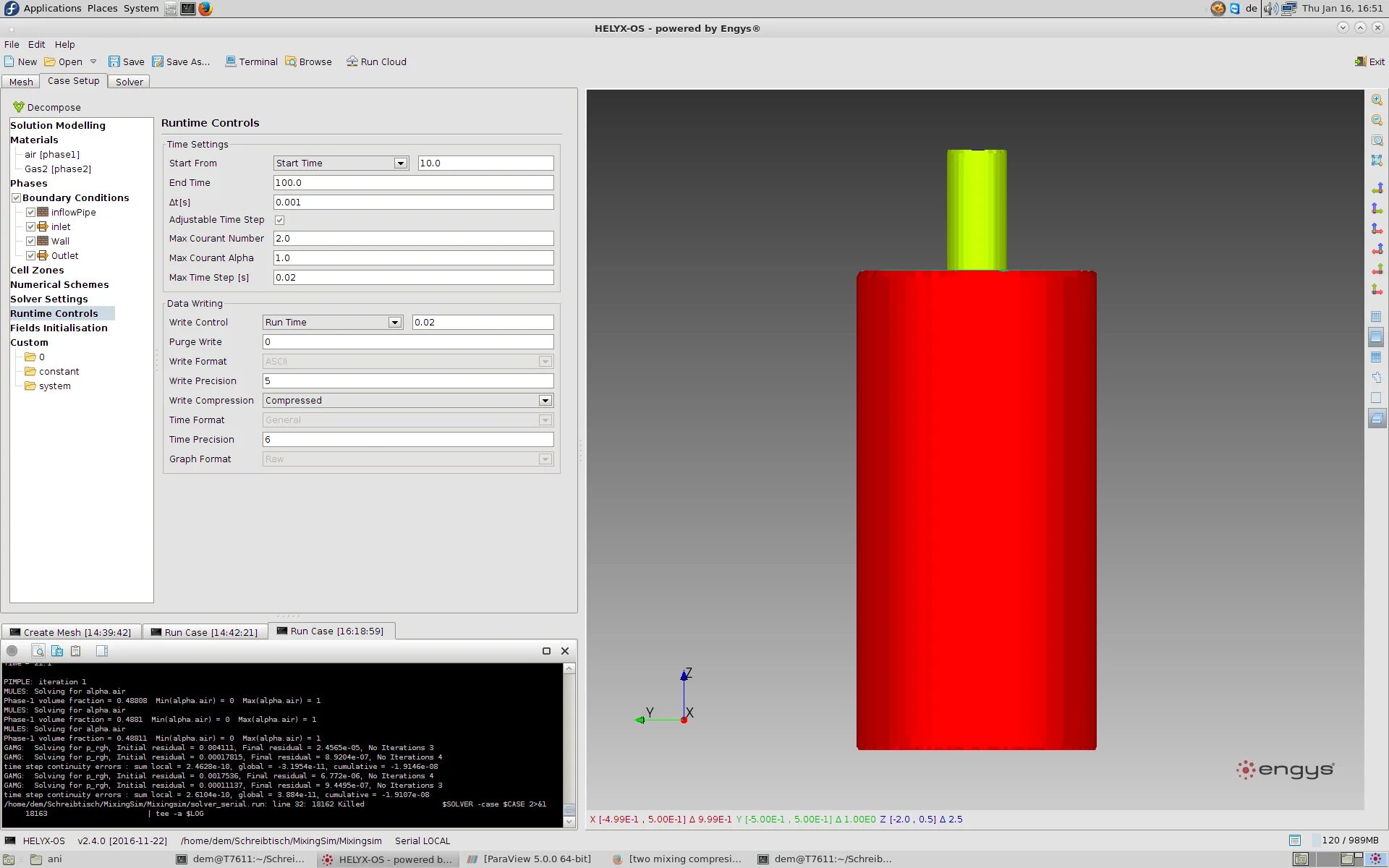Select Fields Initialisation in the tree
1389x868 pixels.
click(59, 328)
